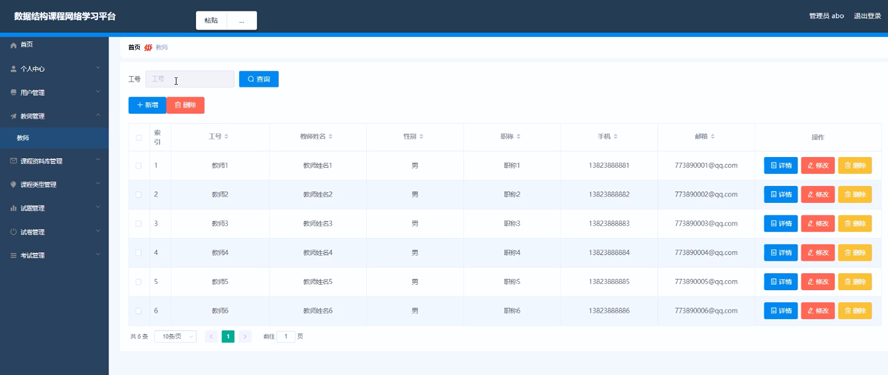Open the 考试管理 sidebar menu
888x375 pixels.
click(x=54, y=255)
